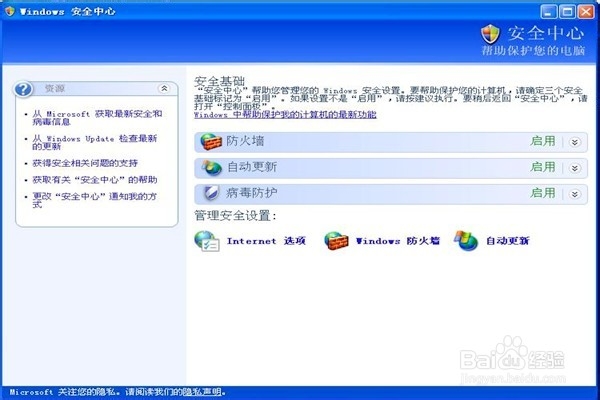Image resolution: width=600 pixels, height=400 pixels.
Task: Open Internet 选项 via its globe checklist icon
Action: 207,241
